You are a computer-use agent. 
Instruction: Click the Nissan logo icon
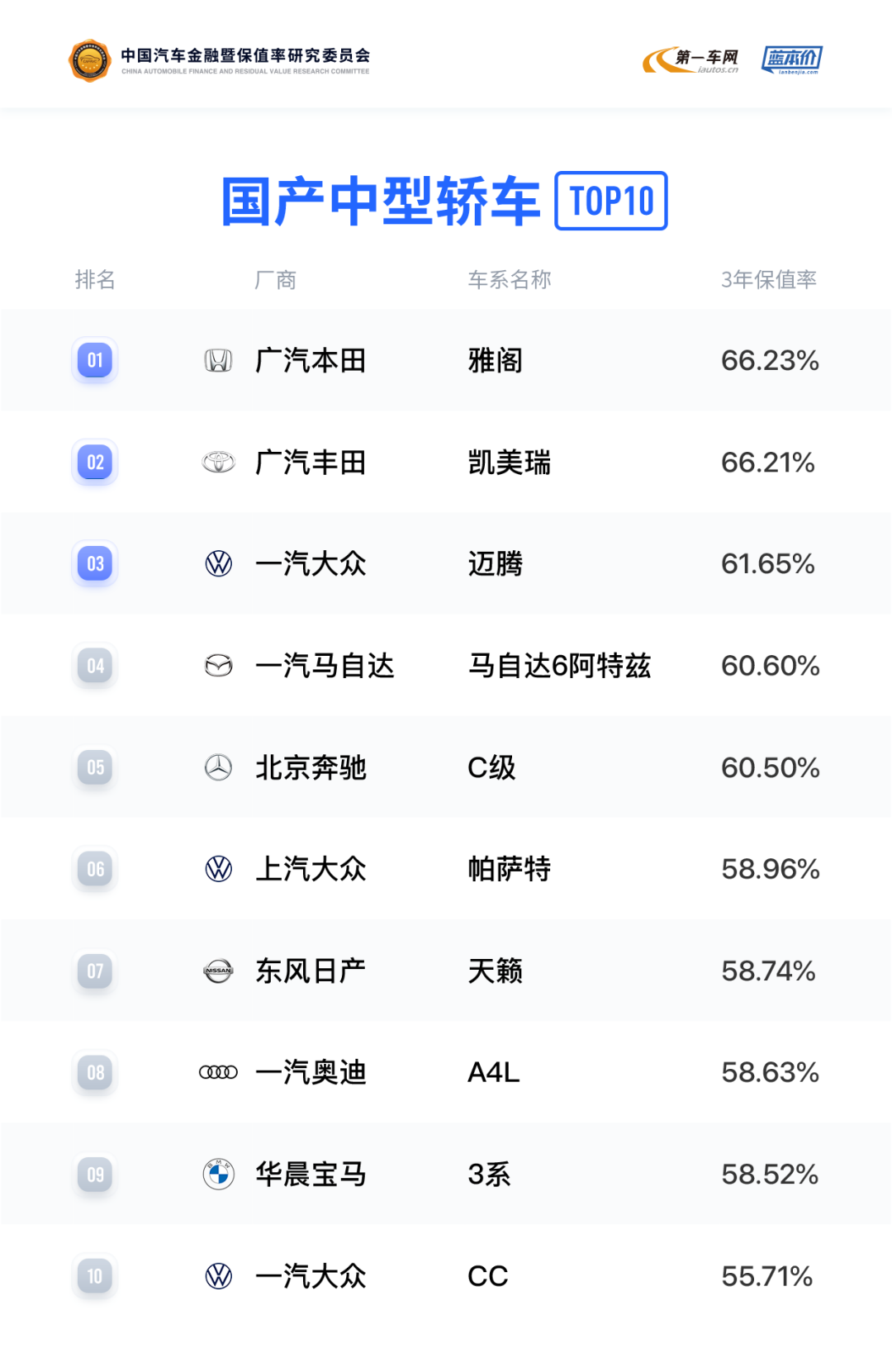(x=218, y=971)
